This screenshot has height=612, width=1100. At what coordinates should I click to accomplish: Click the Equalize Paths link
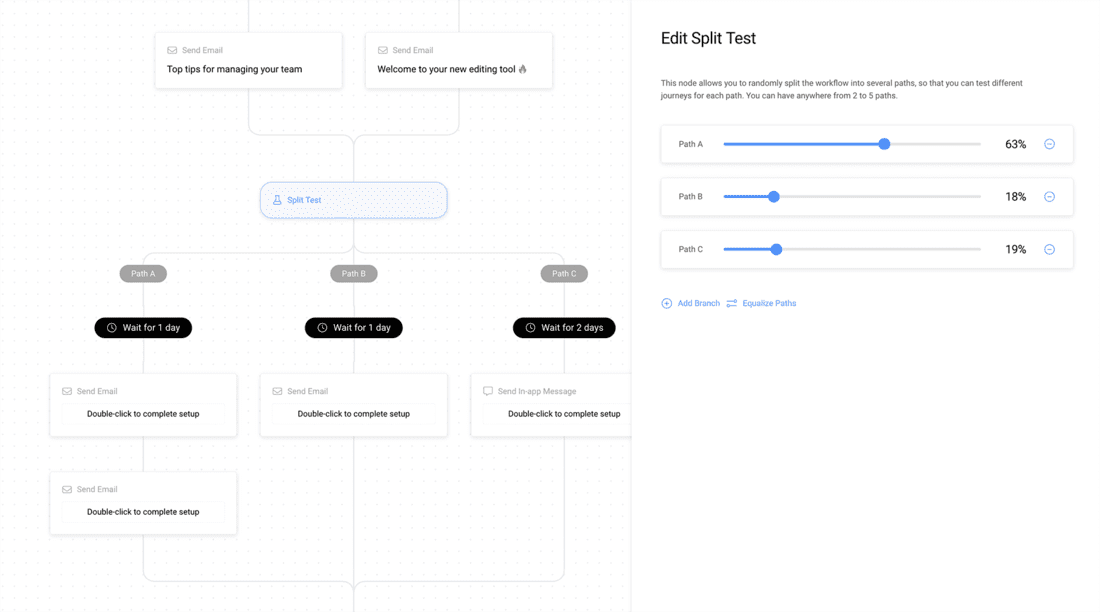769,303
